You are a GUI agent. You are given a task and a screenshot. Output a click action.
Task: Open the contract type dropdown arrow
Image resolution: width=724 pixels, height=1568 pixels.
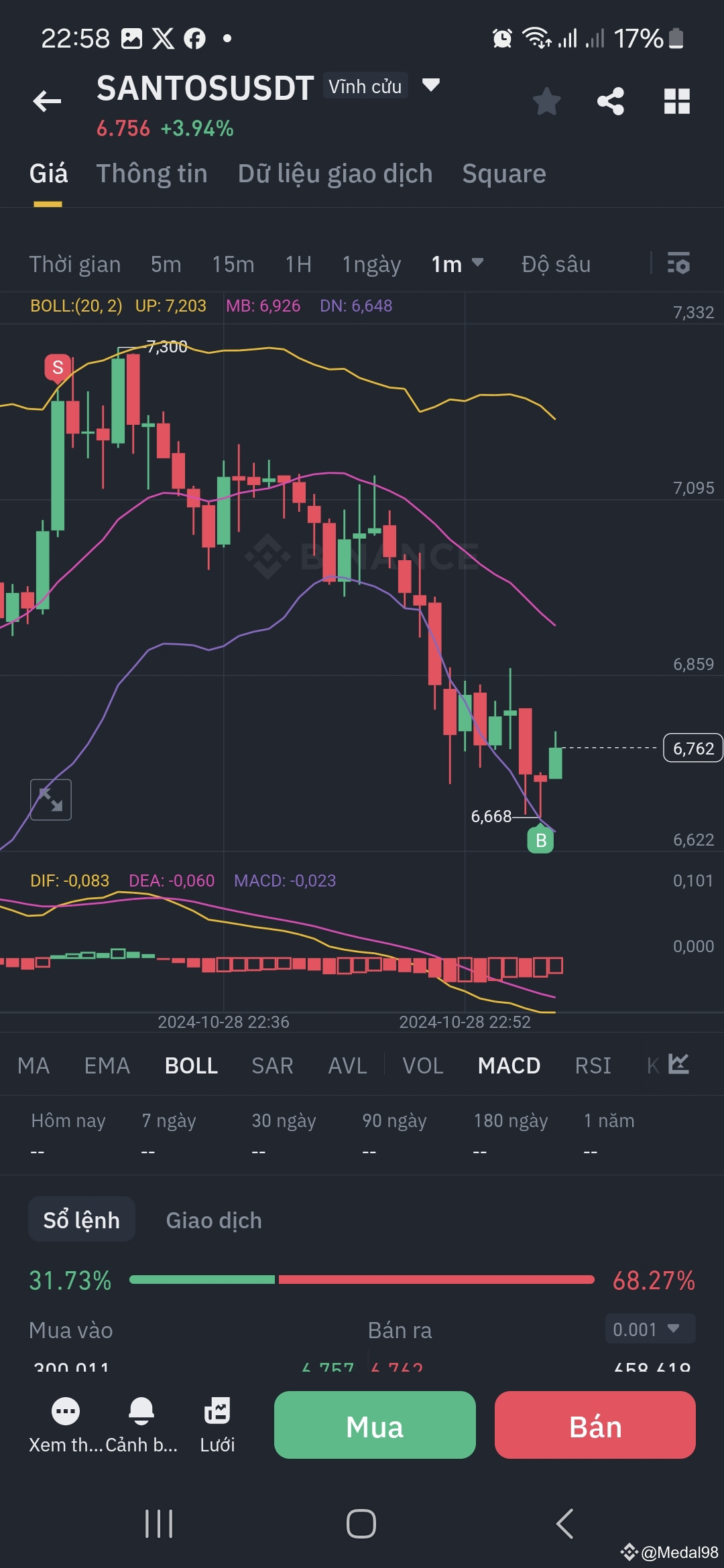pyautogui.click(x=430, y=85)
